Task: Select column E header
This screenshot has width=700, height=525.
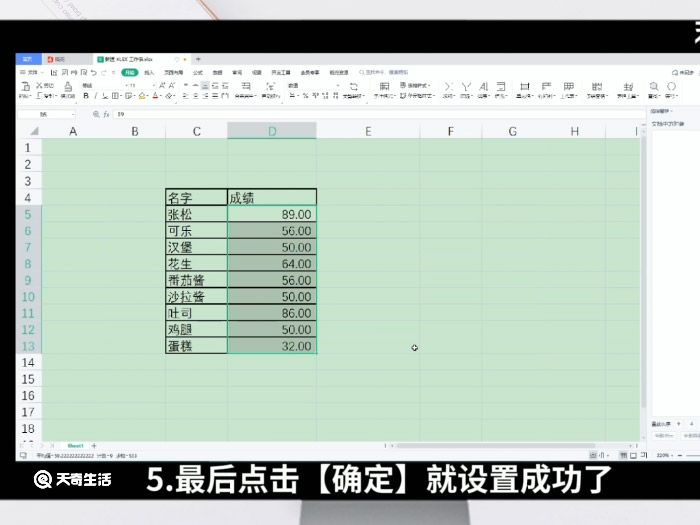Action: coord(368,131)
